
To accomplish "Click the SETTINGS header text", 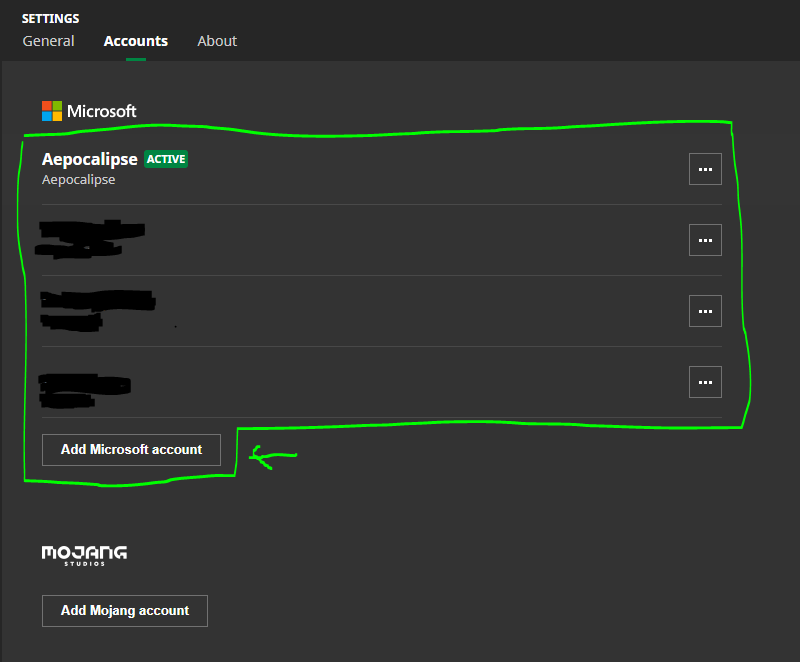I will pos(51,19).
